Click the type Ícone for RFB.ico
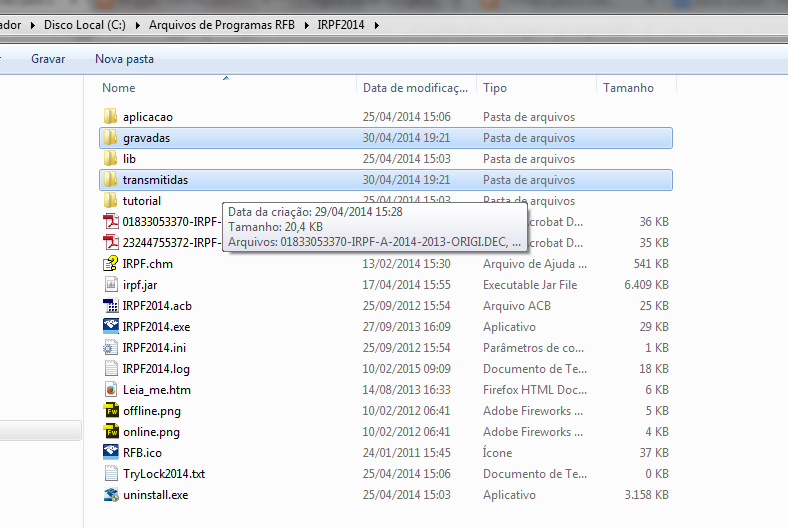Image resolution: width=788 pixels, height=528 pixels. [497, 453]
